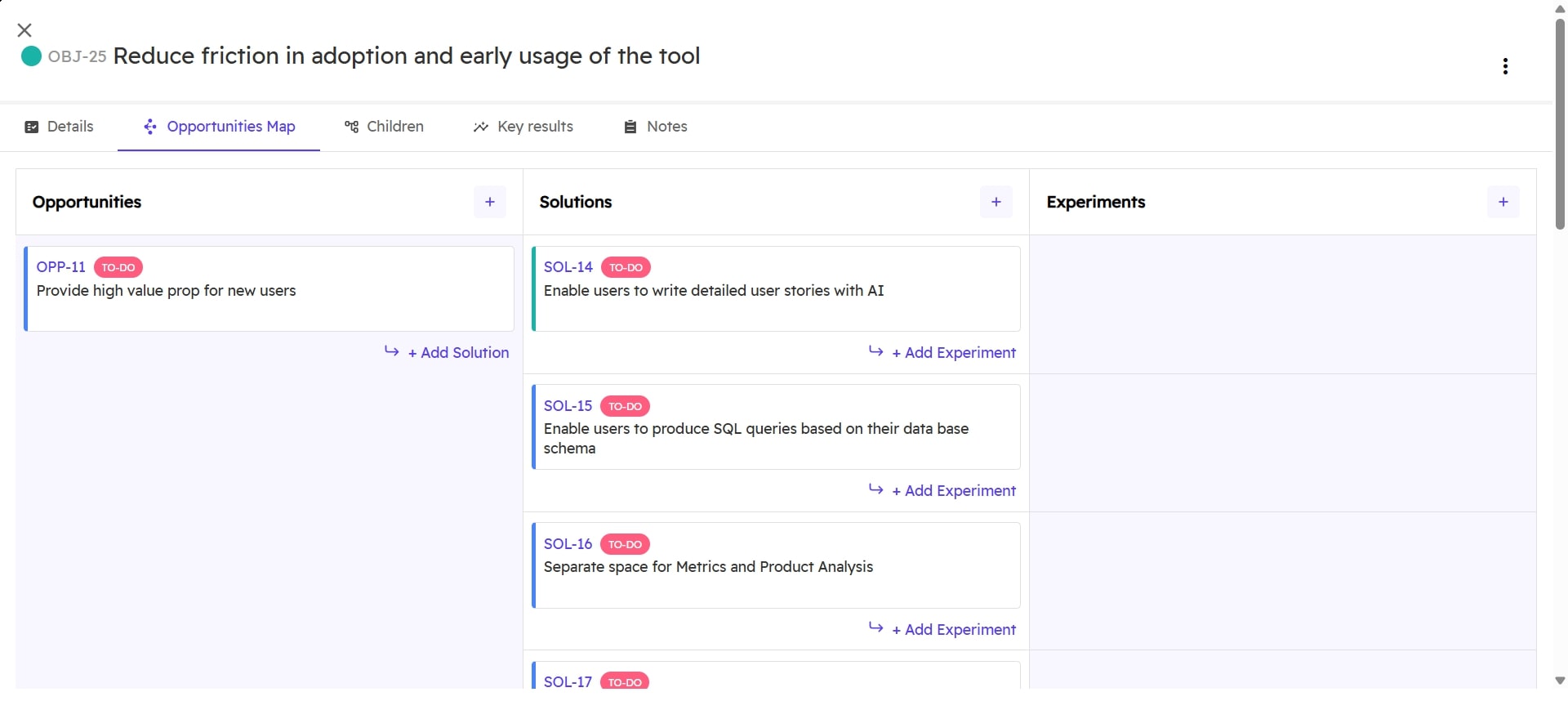Open 'Enable users to produce SQL queries' card
This screenshot has width=1568, height=710.
[776, 427]
